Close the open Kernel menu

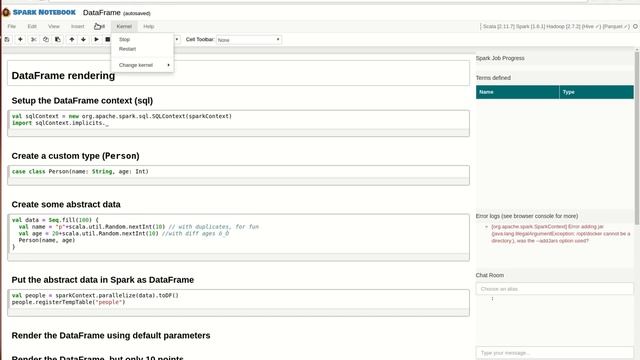tap(124, 27)
